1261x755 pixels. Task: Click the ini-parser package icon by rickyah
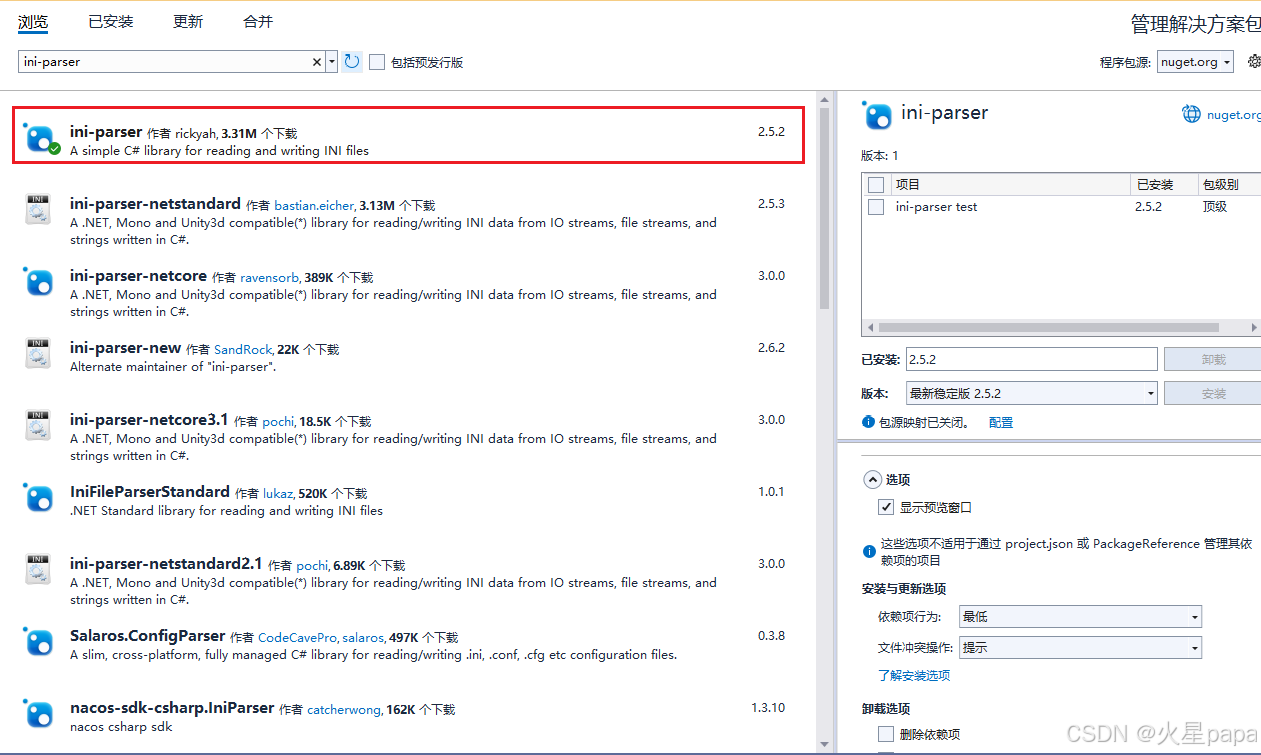(39, 138)
